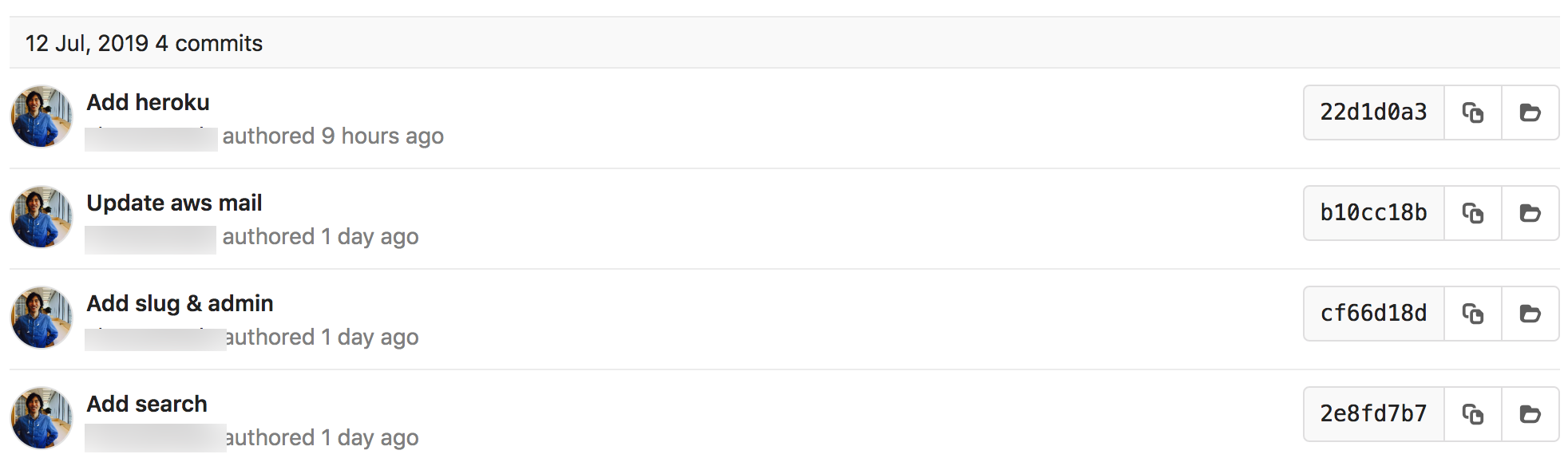Open the 'Add search' commit
The image size is (1568, 466).
click(x=147, y=404)
